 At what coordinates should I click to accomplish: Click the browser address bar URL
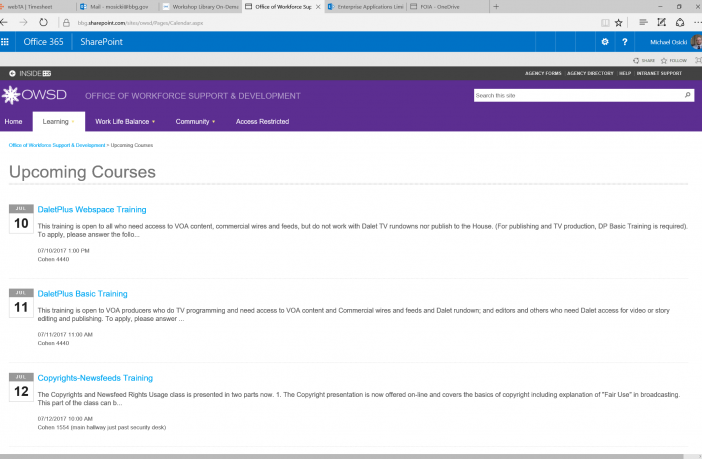tap(140, 23)
